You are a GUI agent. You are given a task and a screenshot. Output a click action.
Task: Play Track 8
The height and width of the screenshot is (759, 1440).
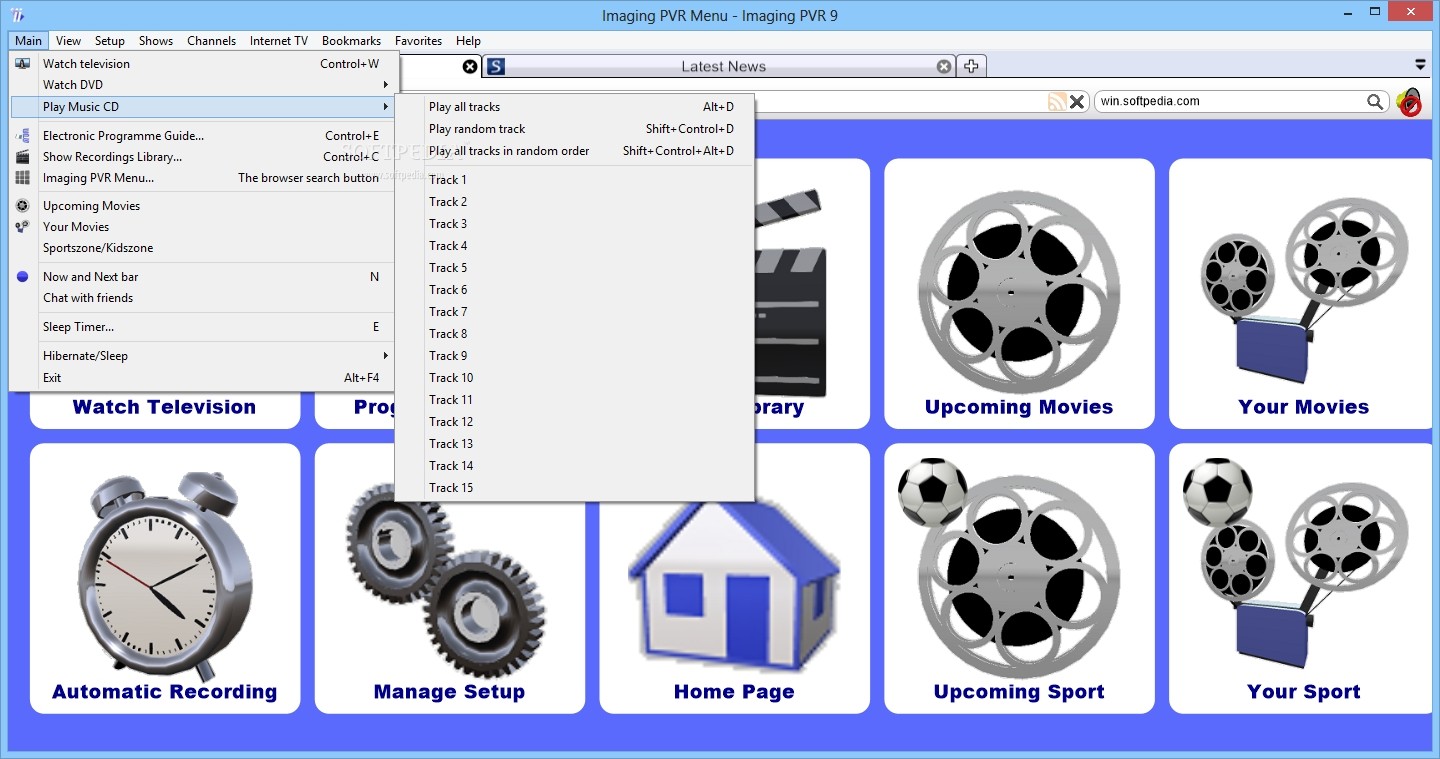tap(574, 334)
